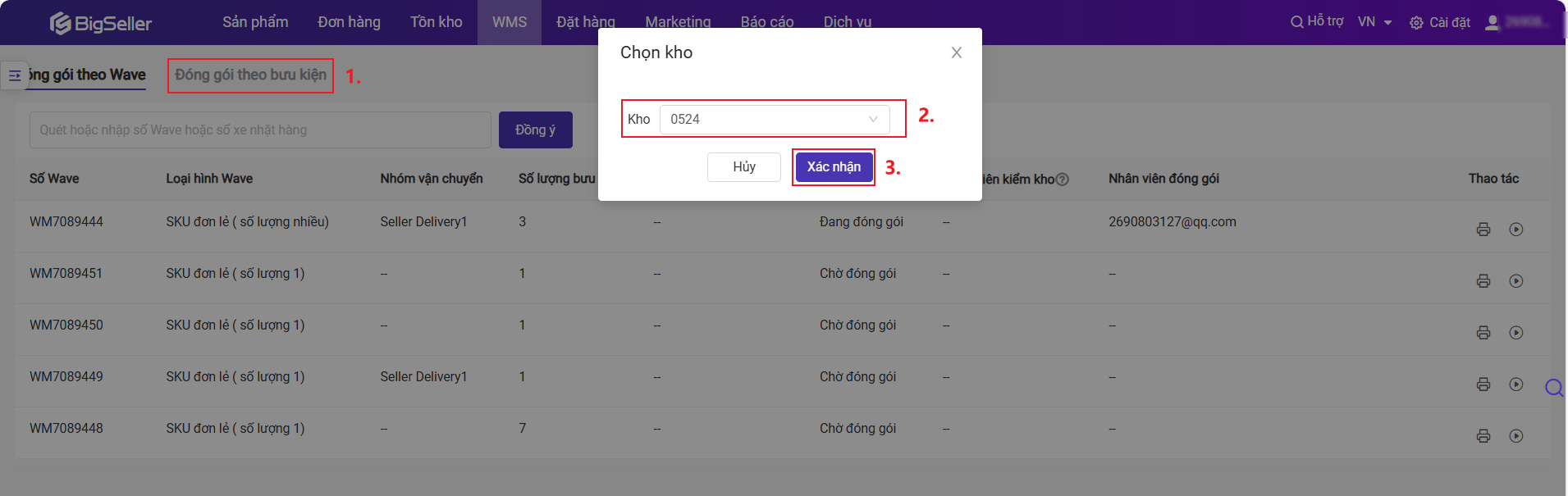Expand the Kho warehouse dropdown
Viewport: 1568px width, 496px height.
tap(775, 120)
